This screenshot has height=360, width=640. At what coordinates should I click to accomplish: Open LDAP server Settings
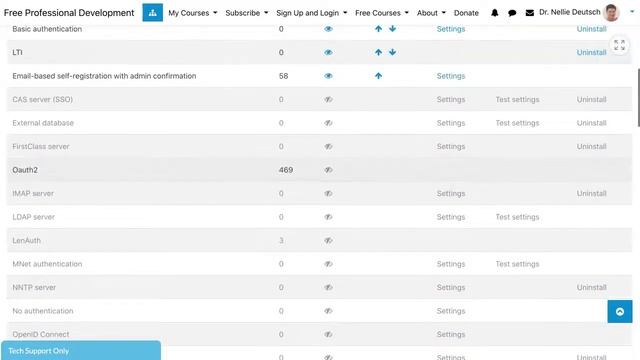point(451,217)
